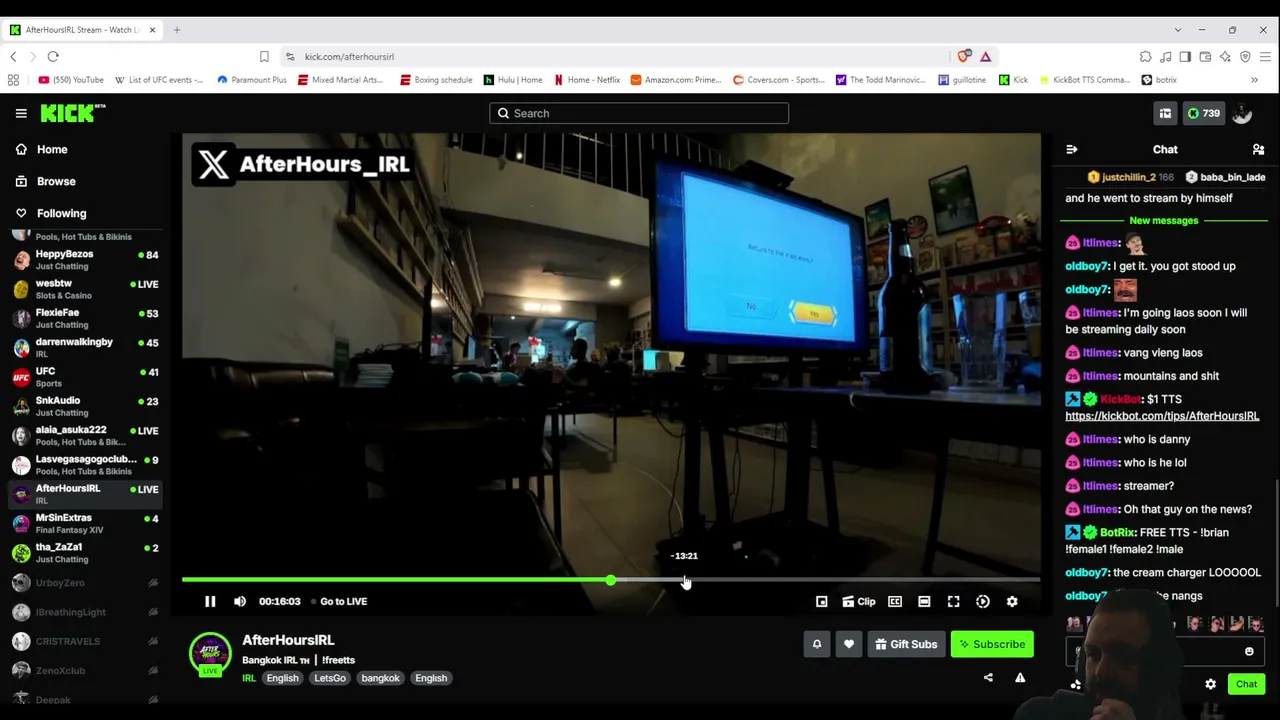Open browser extensions puzzle icon

coord(1145,56)
